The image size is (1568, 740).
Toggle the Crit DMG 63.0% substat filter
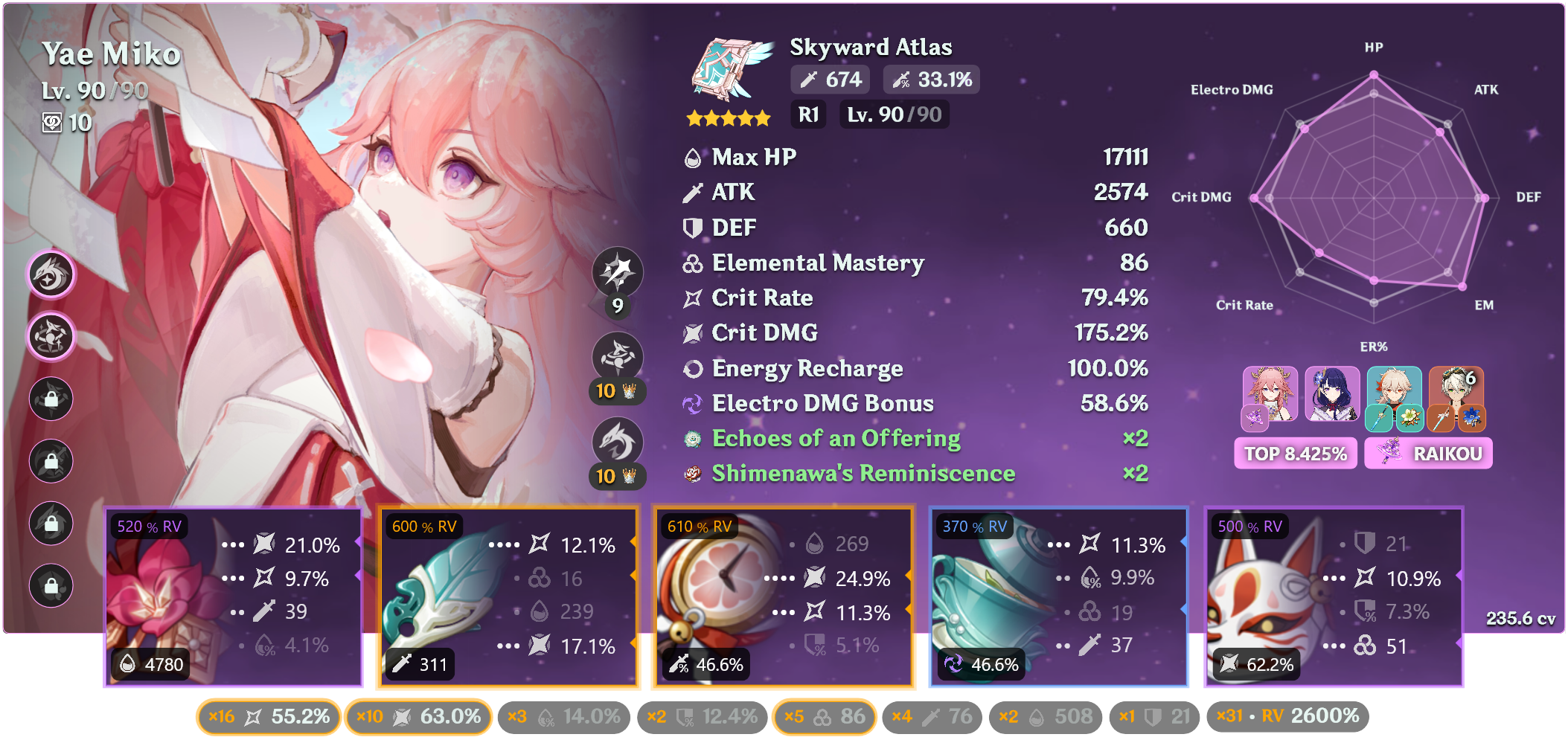point(418,717)
